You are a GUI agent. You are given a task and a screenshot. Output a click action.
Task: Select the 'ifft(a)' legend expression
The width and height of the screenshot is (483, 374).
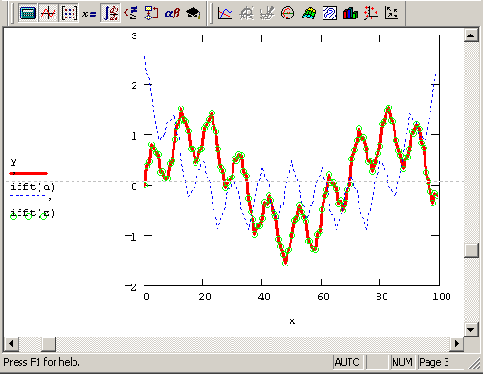pos(32,187)
